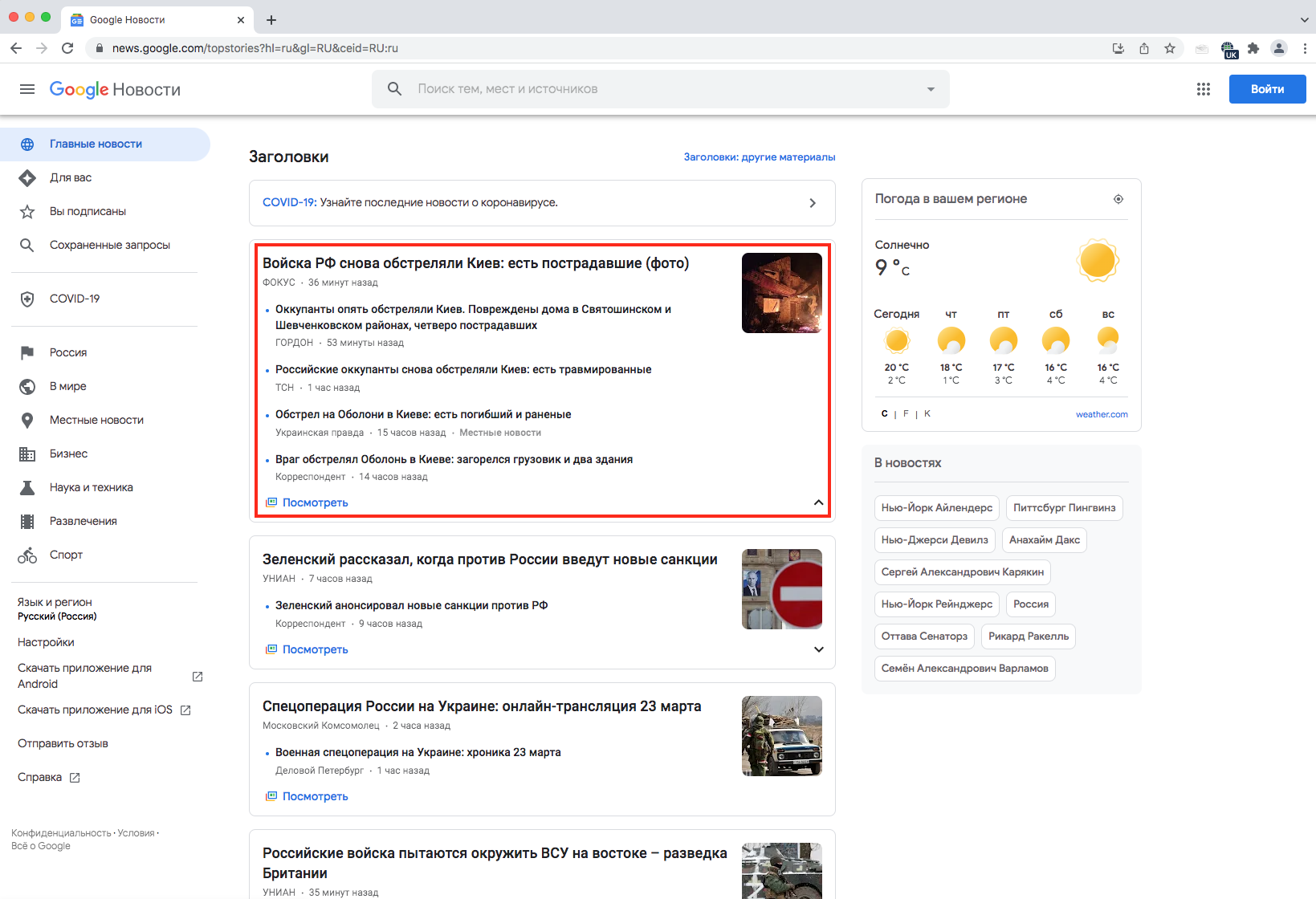Click the Нью-Йорк Айлендерс topic chip

click(936, 508)
